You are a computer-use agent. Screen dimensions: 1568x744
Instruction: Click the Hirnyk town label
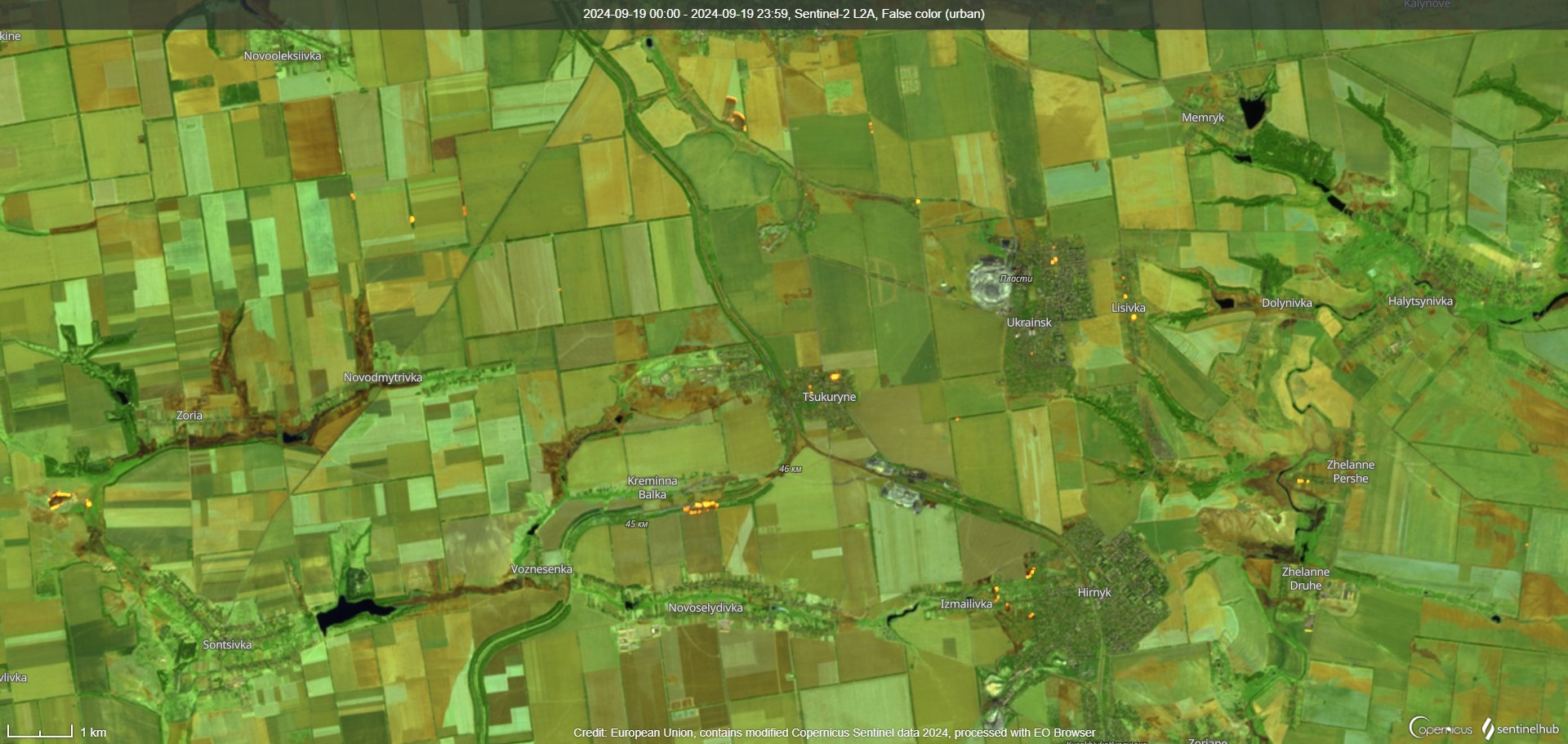1094,592
